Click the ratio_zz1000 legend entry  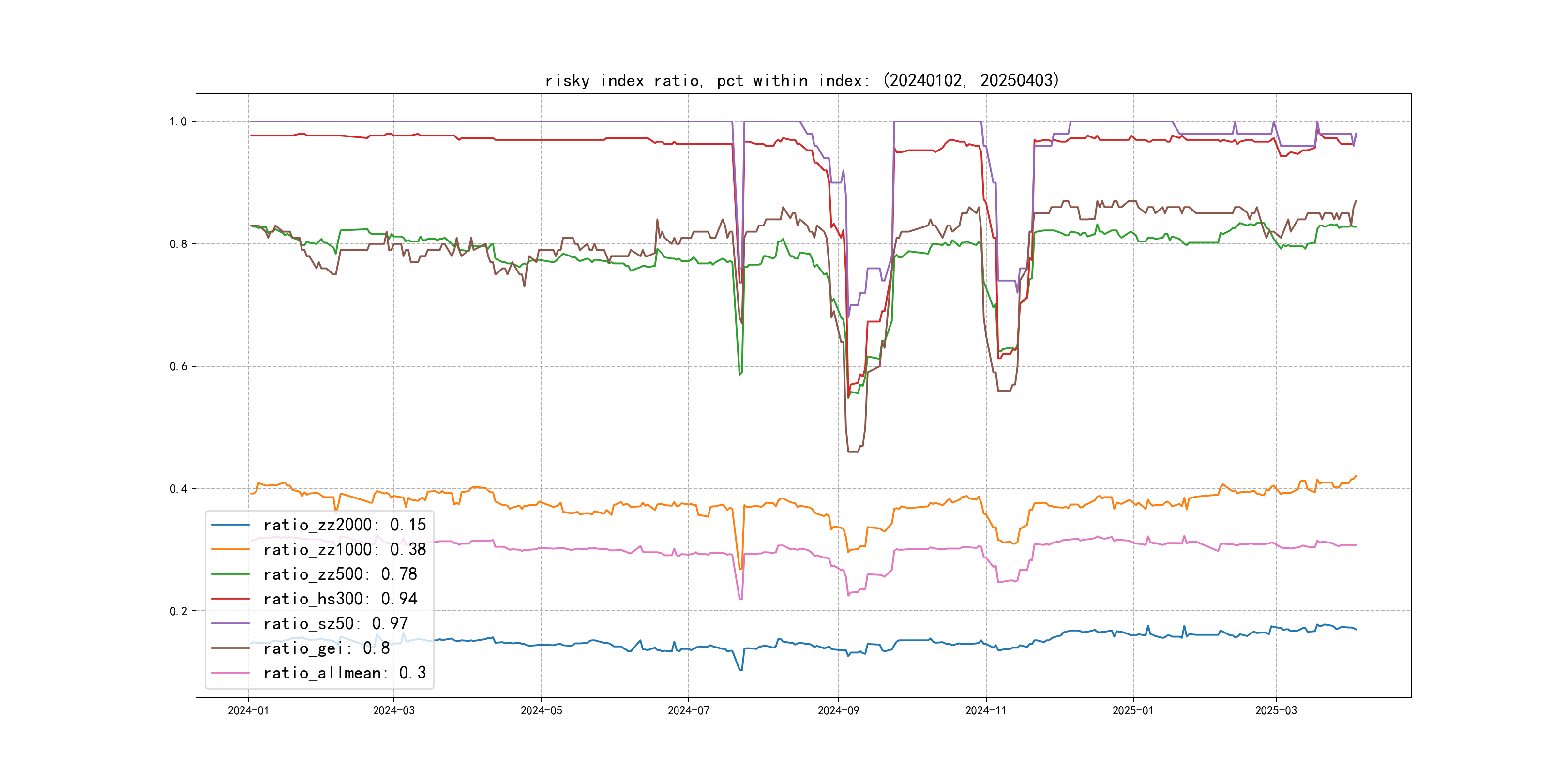344,550
